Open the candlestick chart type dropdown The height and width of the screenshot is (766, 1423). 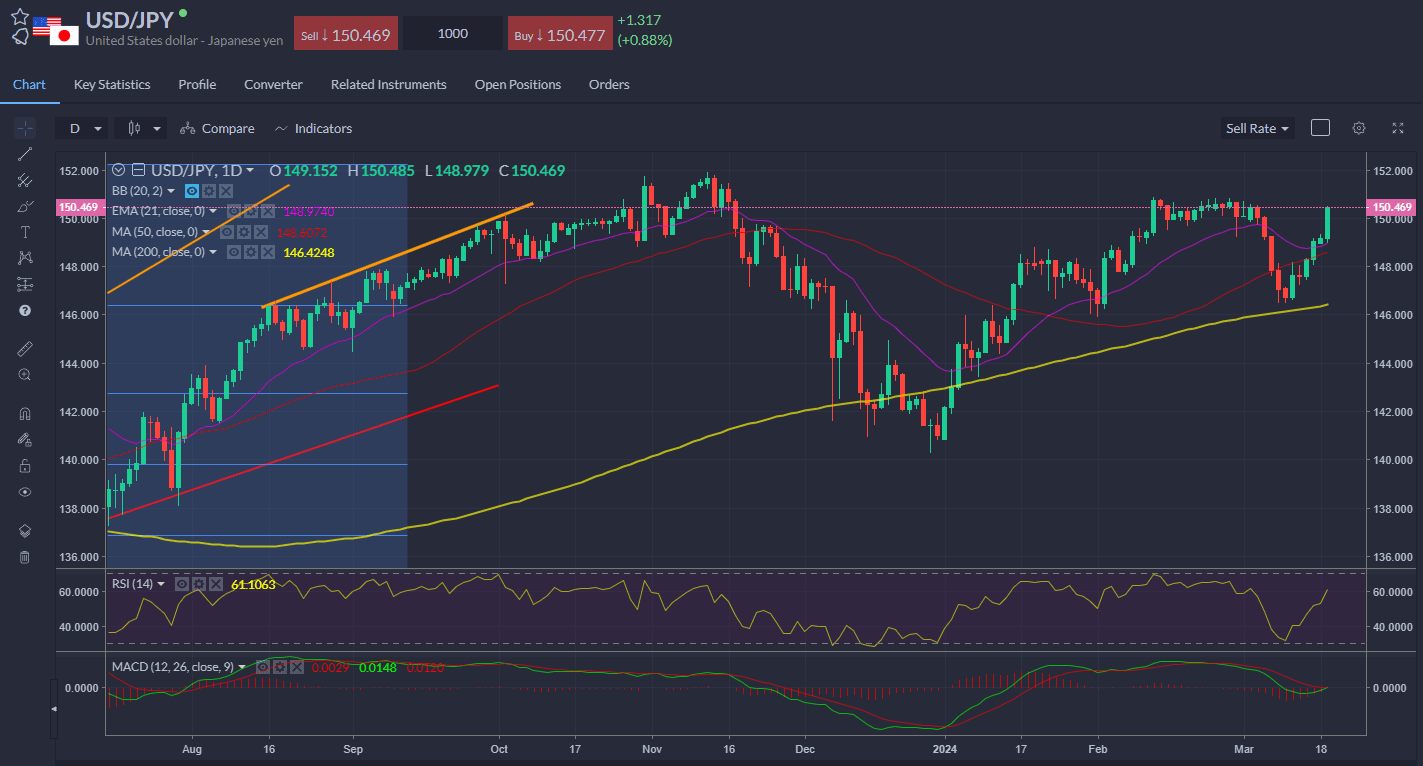tap(140, 128)
